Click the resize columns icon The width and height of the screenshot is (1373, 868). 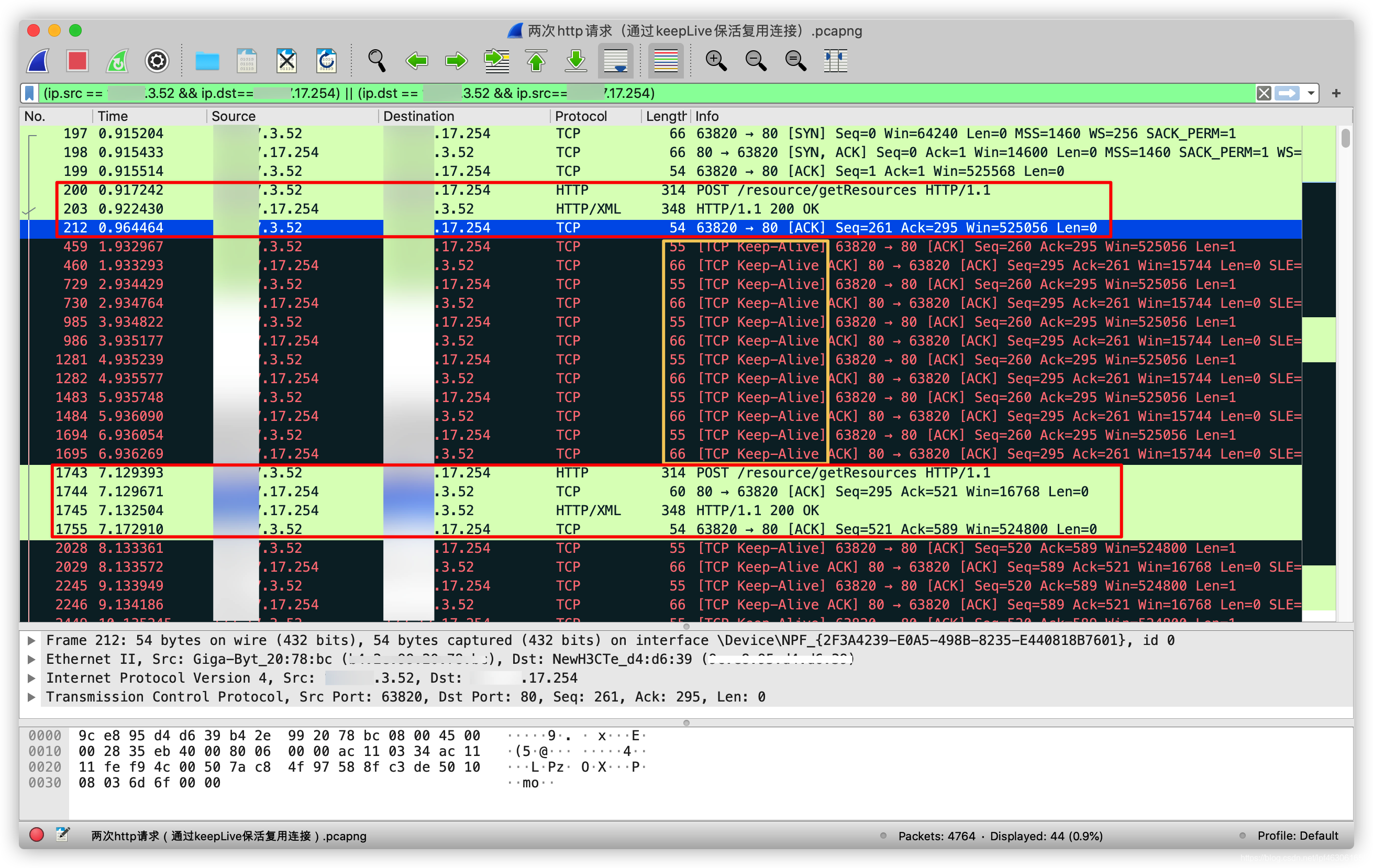[835, 61]
